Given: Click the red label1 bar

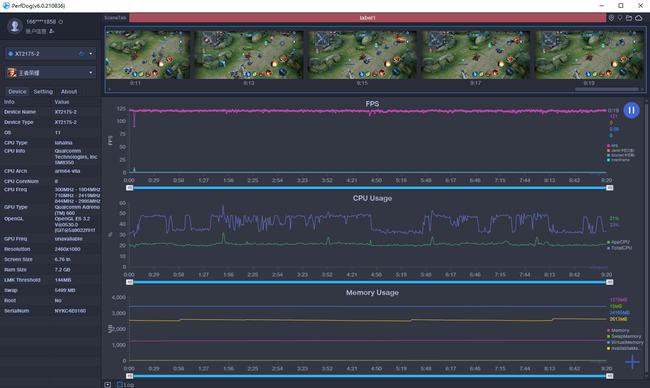Looking at the screenshot, I should click(367, 18).
